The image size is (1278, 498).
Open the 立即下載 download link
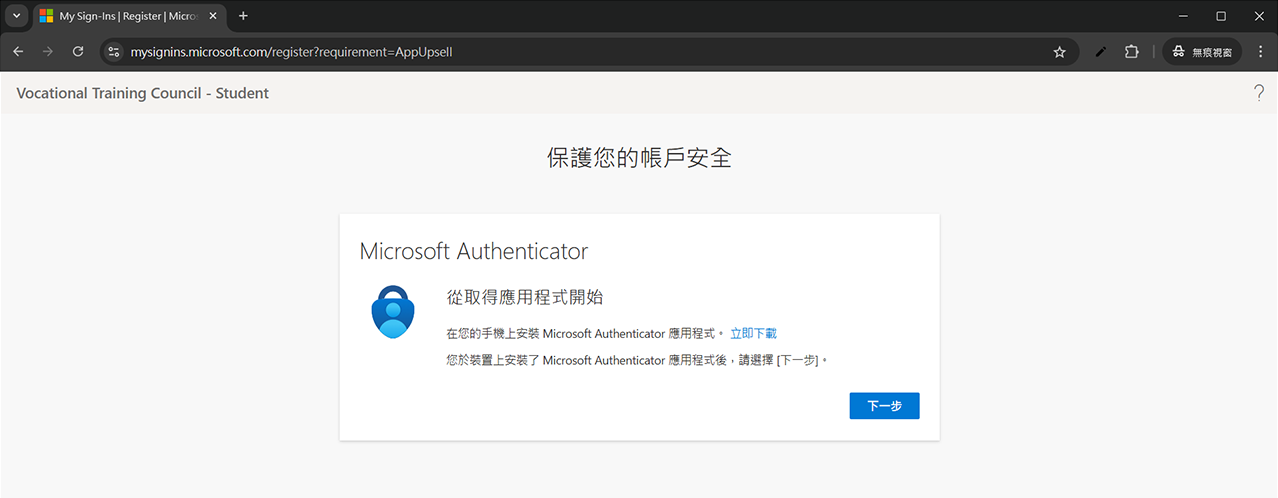coord(753,333)
